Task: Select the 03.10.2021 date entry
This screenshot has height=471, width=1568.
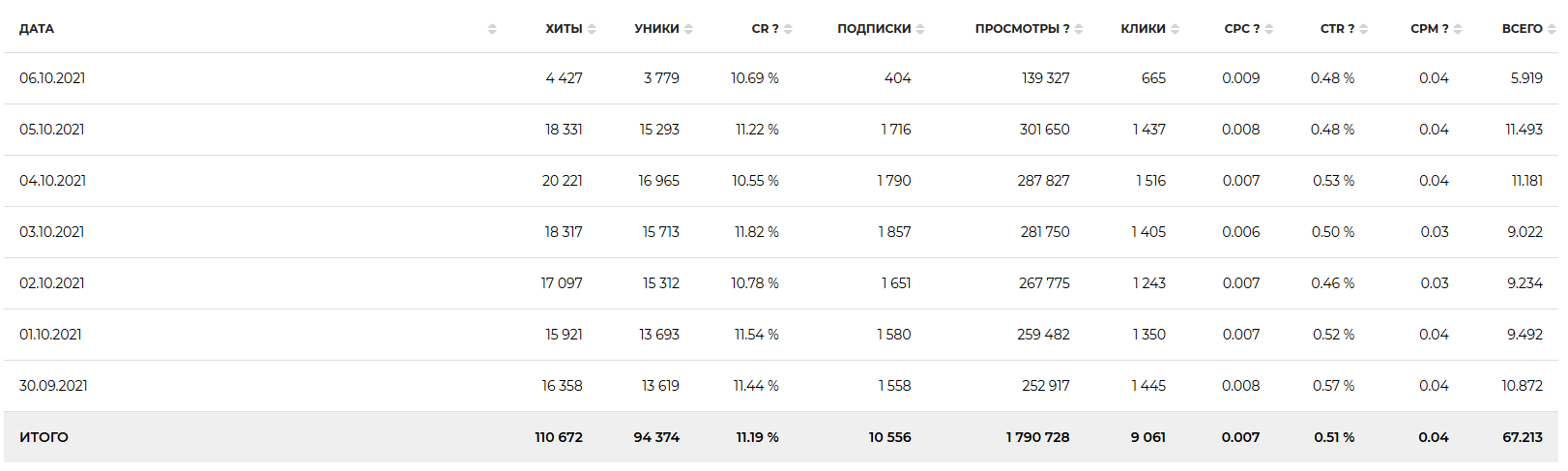Action: pyautogui.click(x=52, y=232)
